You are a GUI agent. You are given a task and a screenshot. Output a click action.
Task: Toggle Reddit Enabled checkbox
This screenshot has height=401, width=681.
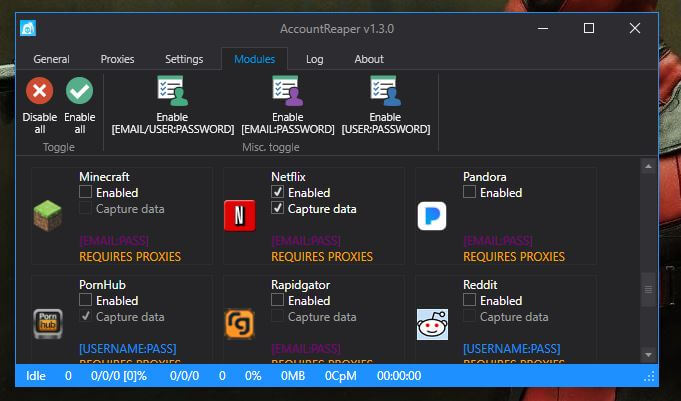click(469, 300)
